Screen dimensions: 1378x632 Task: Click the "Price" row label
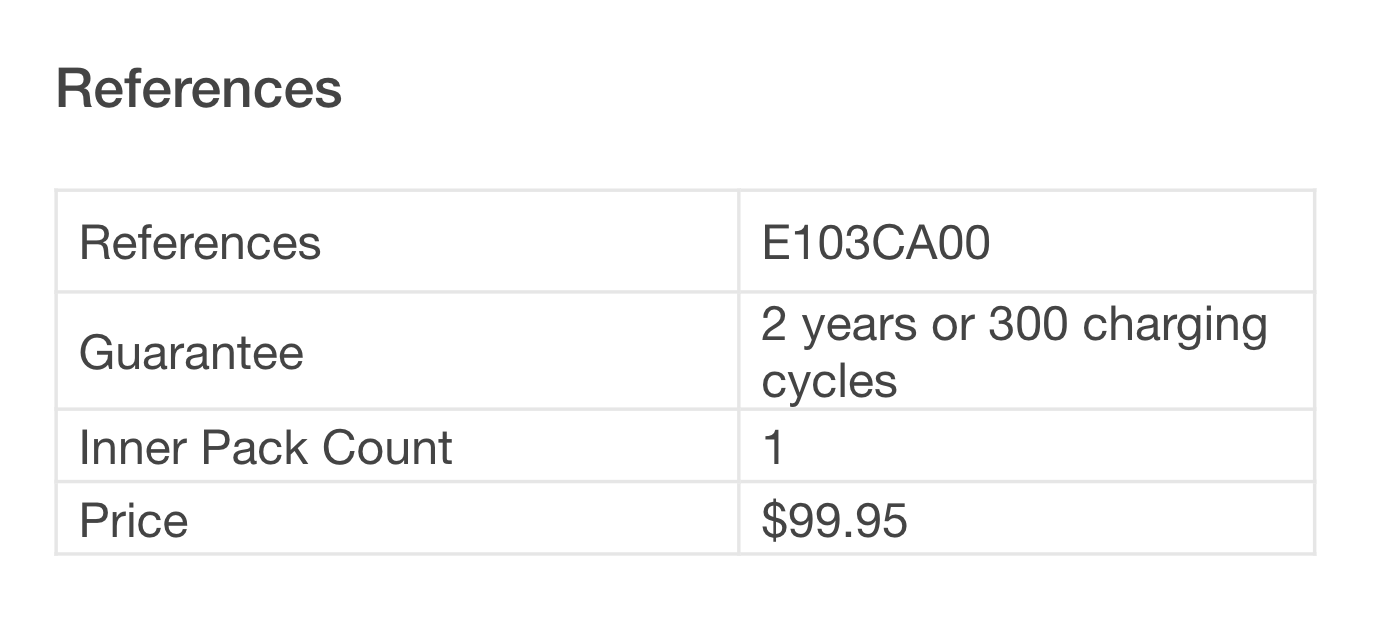pyautogui.click(x=133, y=521)
